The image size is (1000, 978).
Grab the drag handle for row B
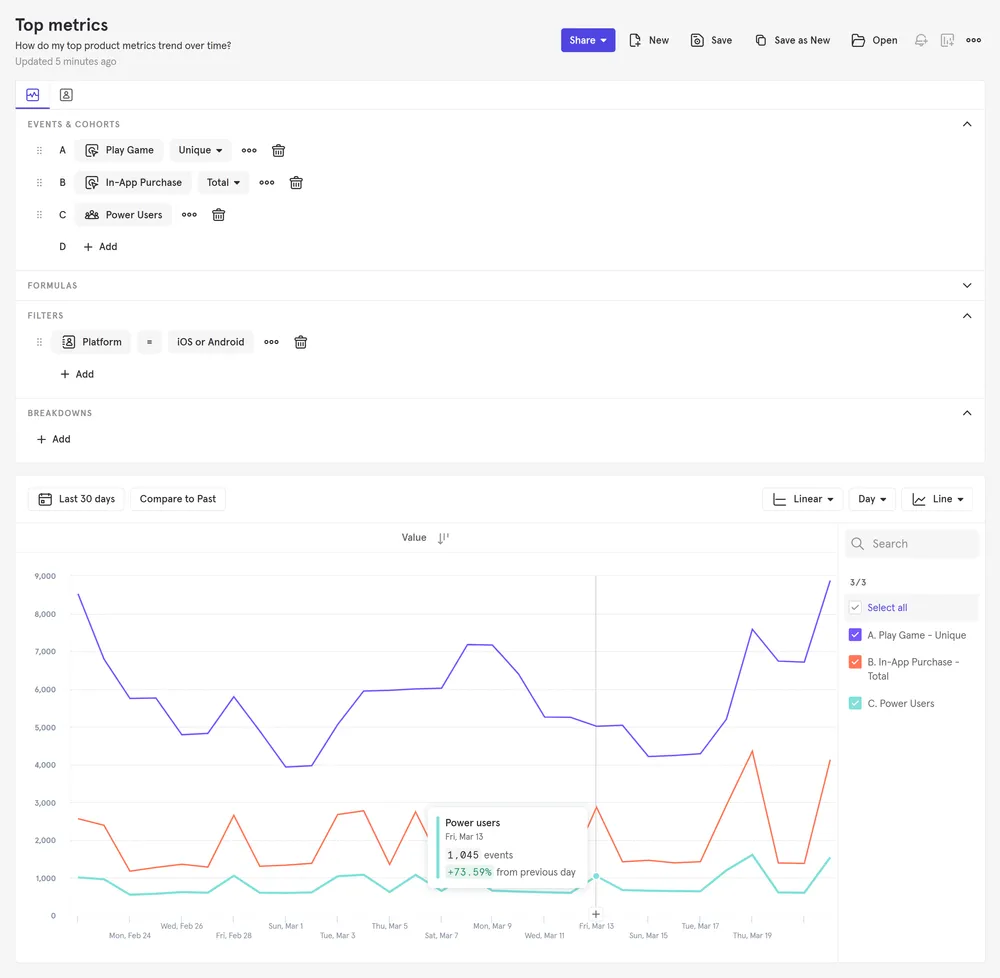coord(40,182)
